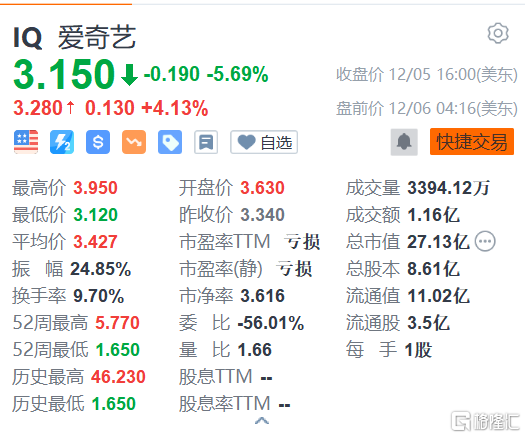Click the orange downtrend chart icon
The height and width of the screenshot is (438, 526).
click(134, 142)
